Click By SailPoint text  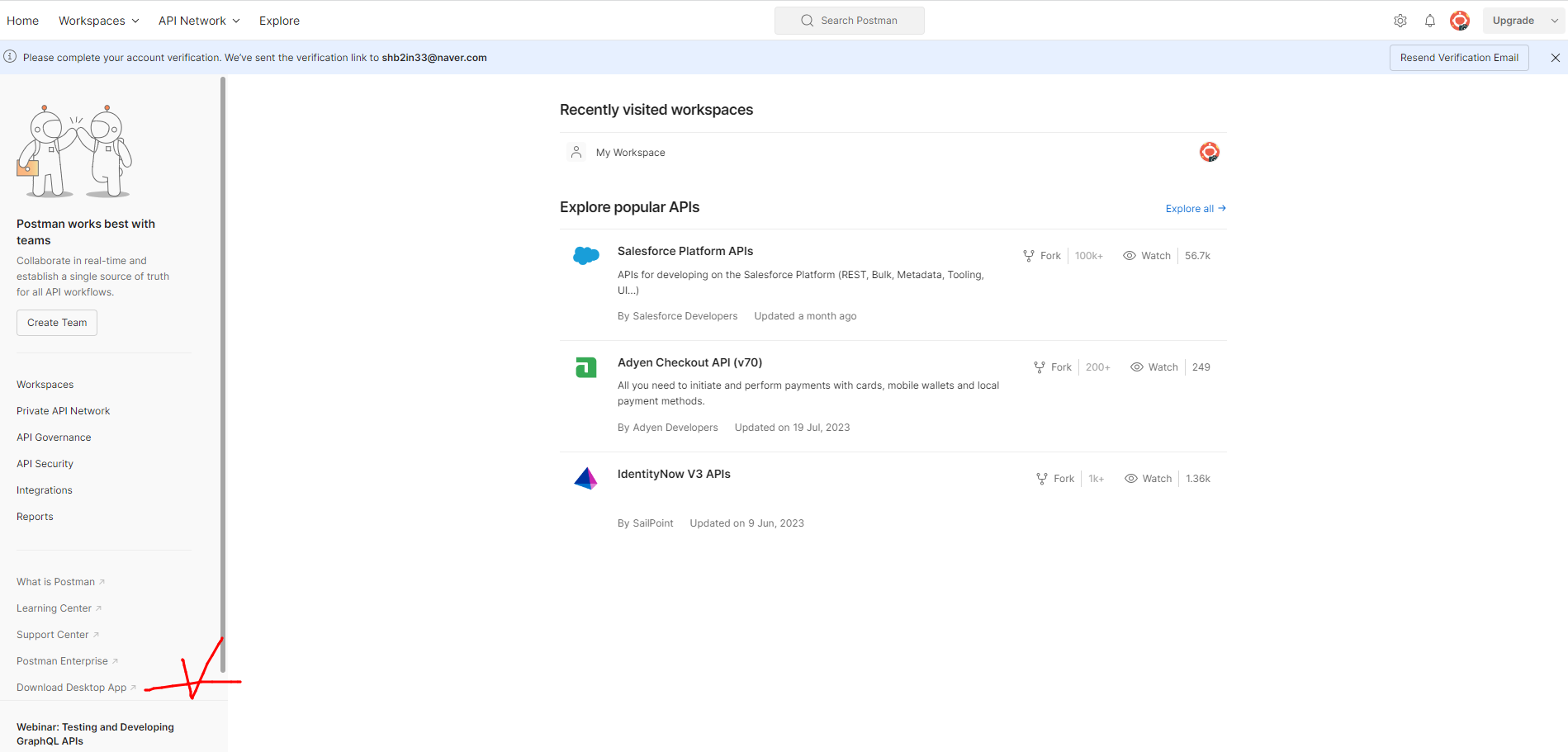646,523
